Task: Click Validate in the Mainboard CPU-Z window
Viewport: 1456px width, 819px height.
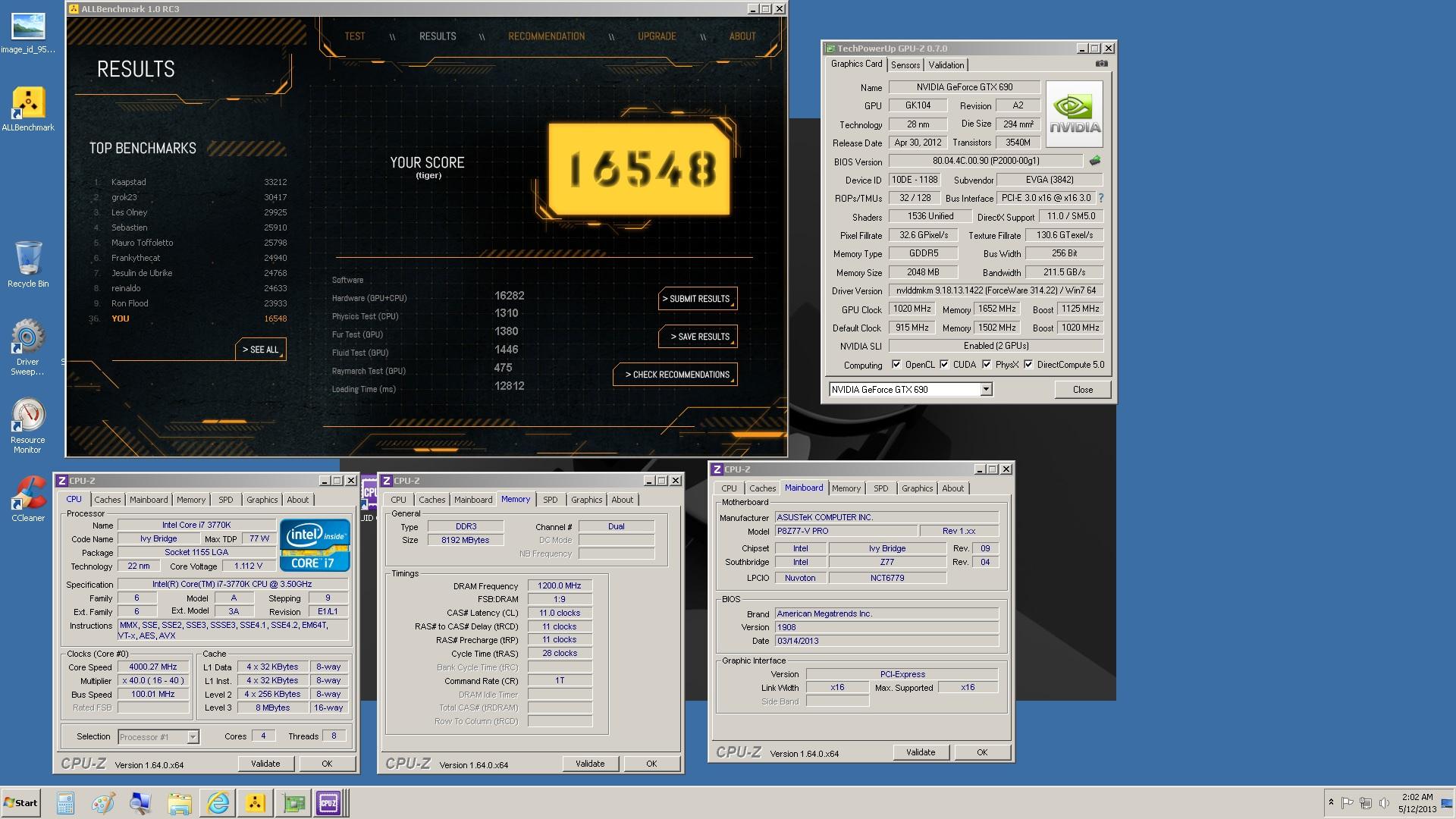Action: point(921,752)
